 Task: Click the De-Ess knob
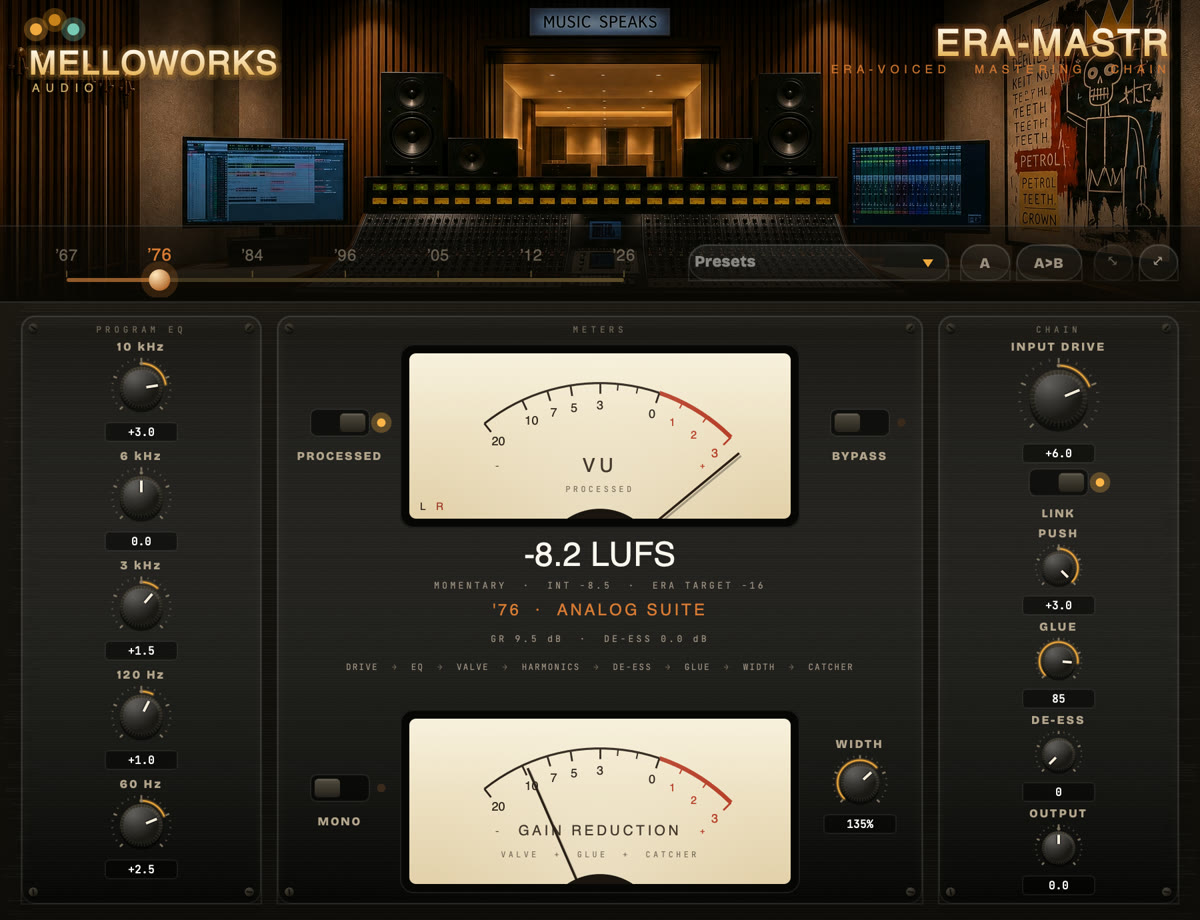coord(1058,754)
